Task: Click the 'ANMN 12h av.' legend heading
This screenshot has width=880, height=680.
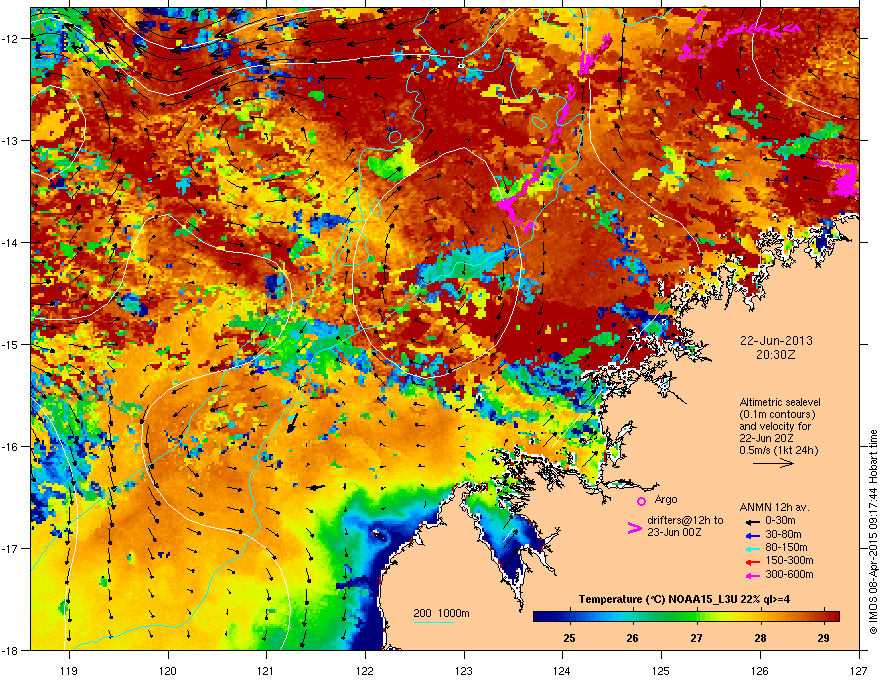Action: (774, 508)
